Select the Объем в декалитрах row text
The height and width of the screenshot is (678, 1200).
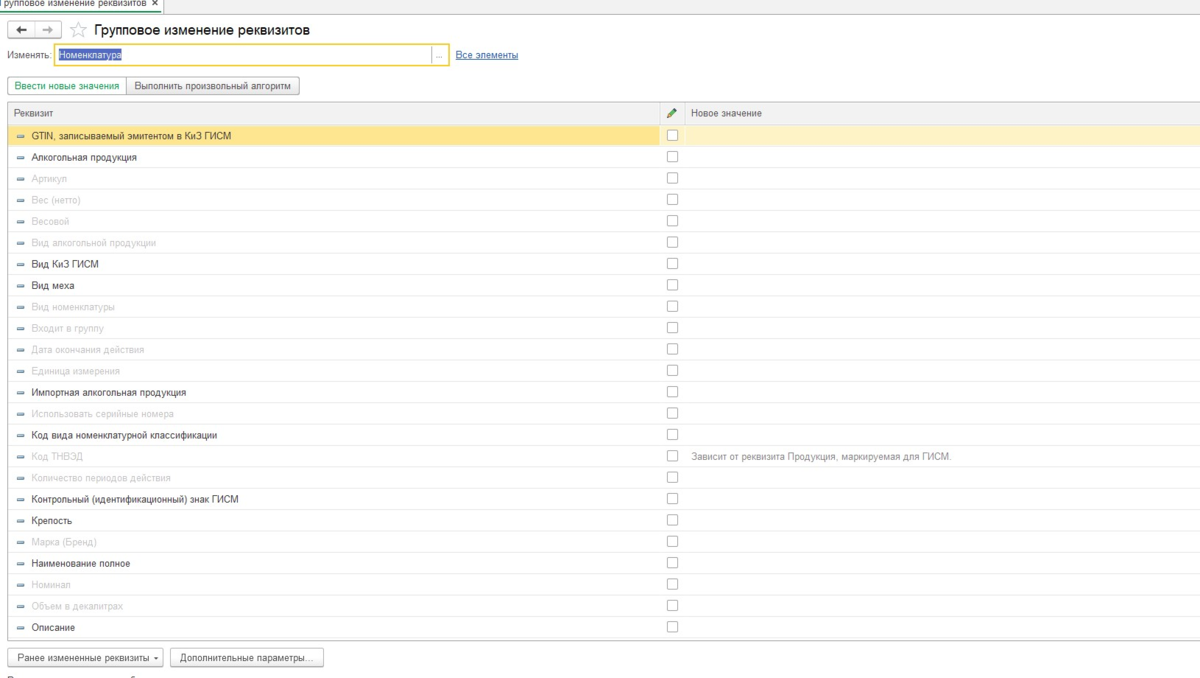(x=77, y=606)
